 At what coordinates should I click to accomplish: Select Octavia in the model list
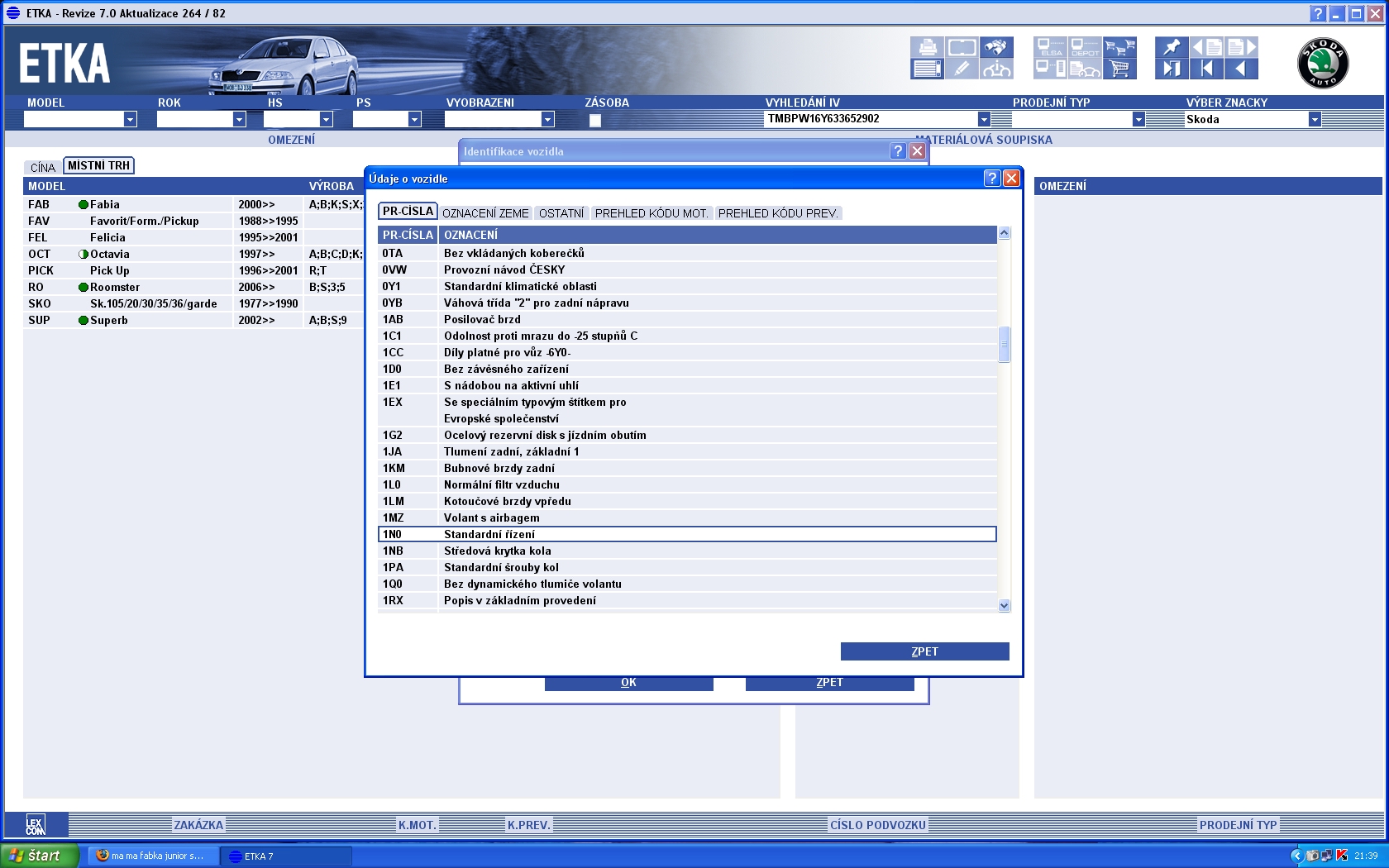pyautogui.click(x=109, y=254)
